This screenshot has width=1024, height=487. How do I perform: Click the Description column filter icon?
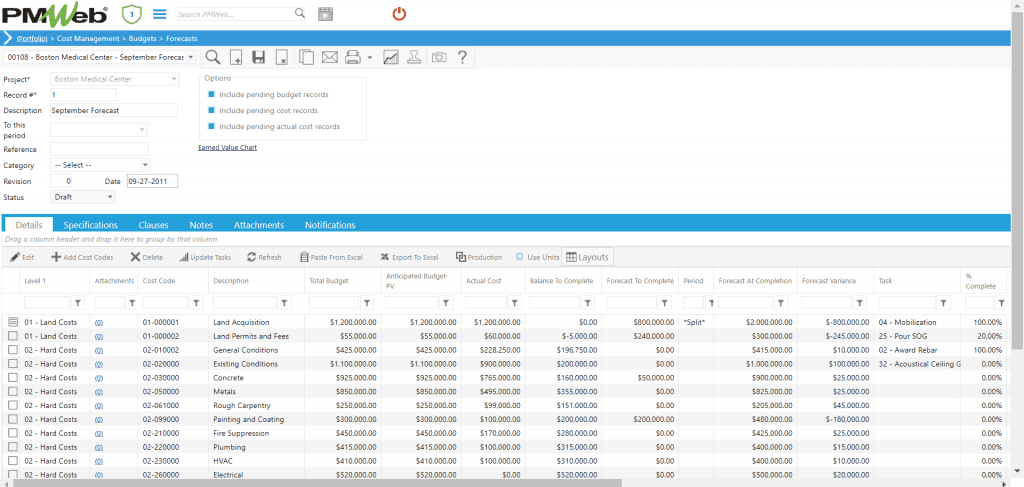[x=285, y=303]
